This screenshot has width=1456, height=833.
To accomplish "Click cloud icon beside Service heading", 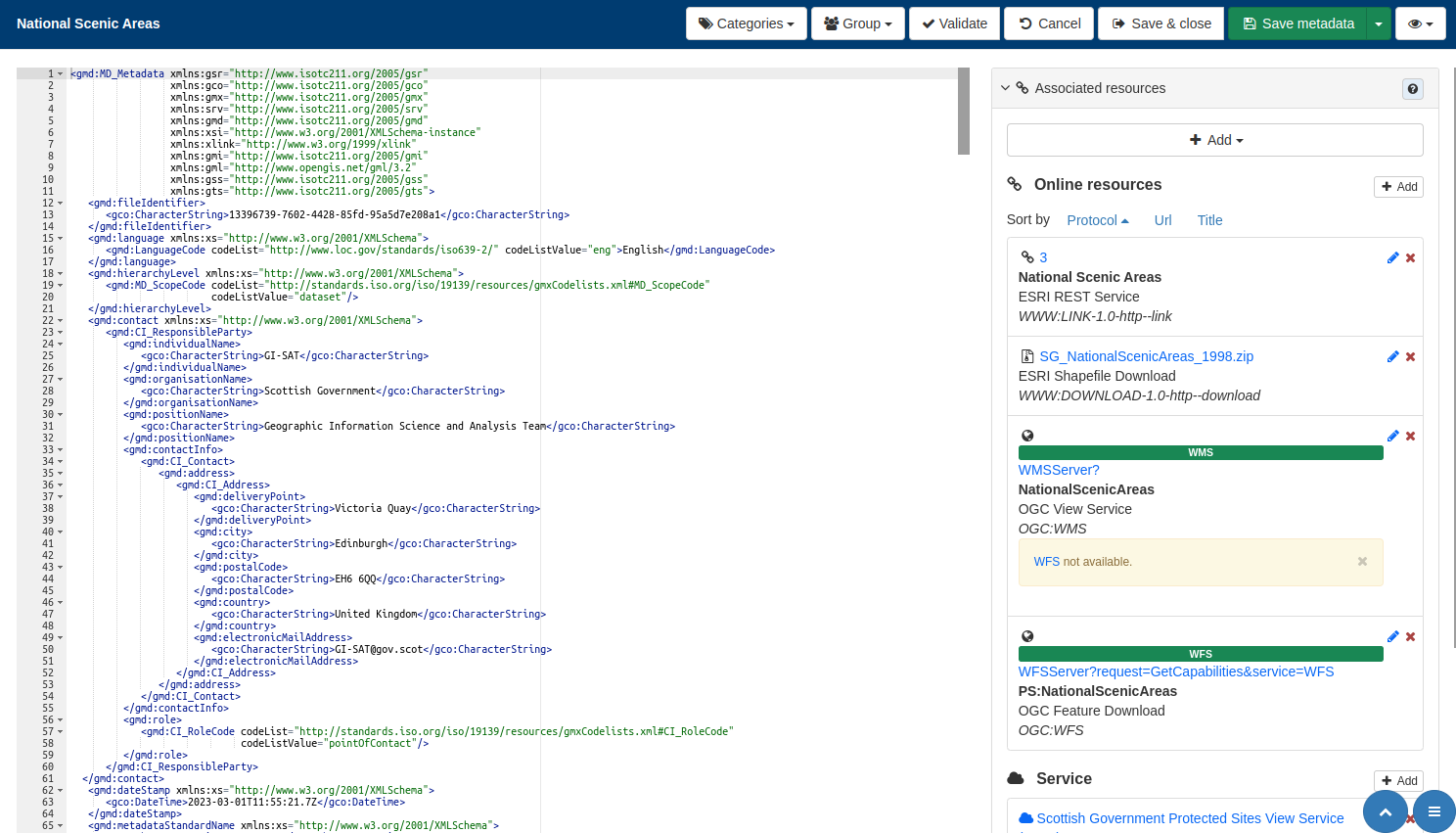I will (x=1016, y=778).
